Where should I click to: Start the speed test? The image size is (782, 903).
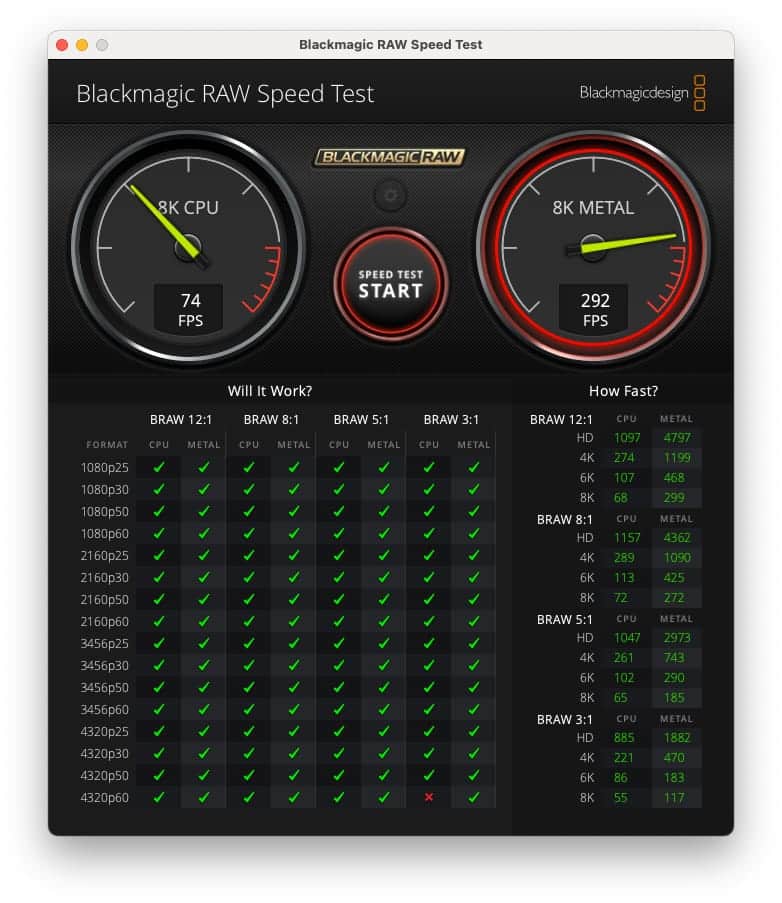390,284
